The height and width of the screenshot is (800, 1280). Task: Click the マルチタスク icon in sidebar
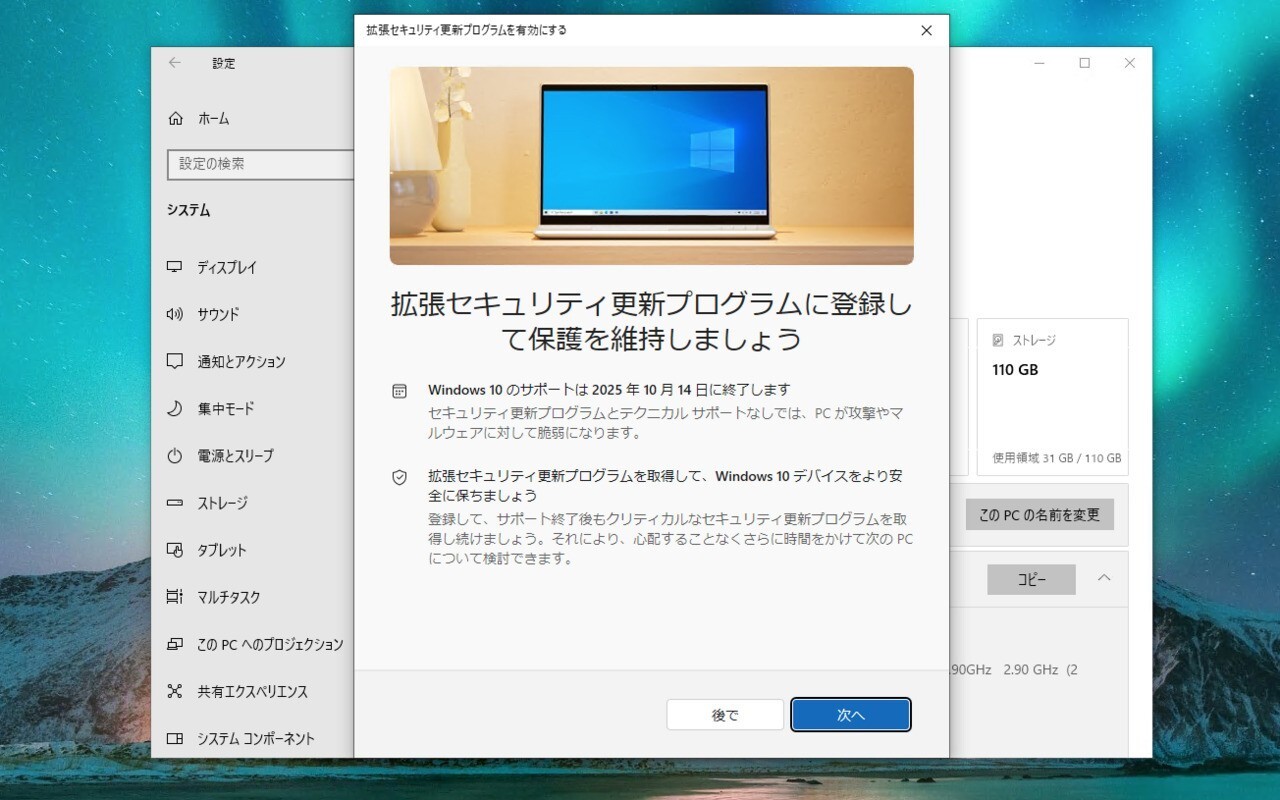pyautogui.click(x=175, y=597)
